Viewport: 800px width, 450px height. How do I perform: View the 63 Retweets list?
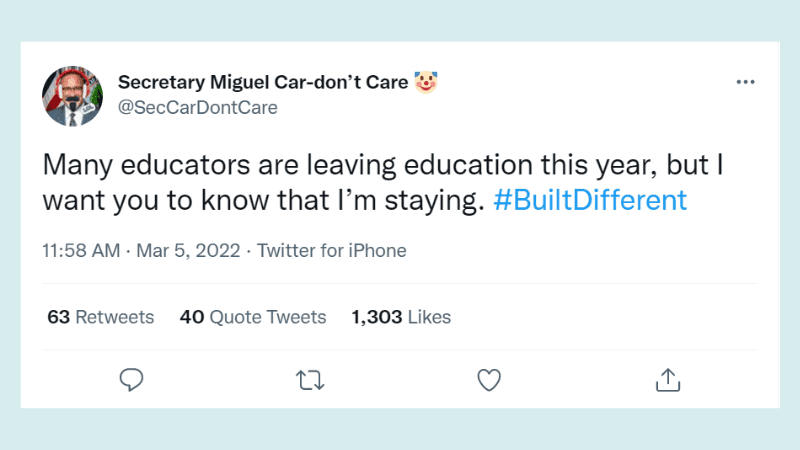click(x=101, y=317)
